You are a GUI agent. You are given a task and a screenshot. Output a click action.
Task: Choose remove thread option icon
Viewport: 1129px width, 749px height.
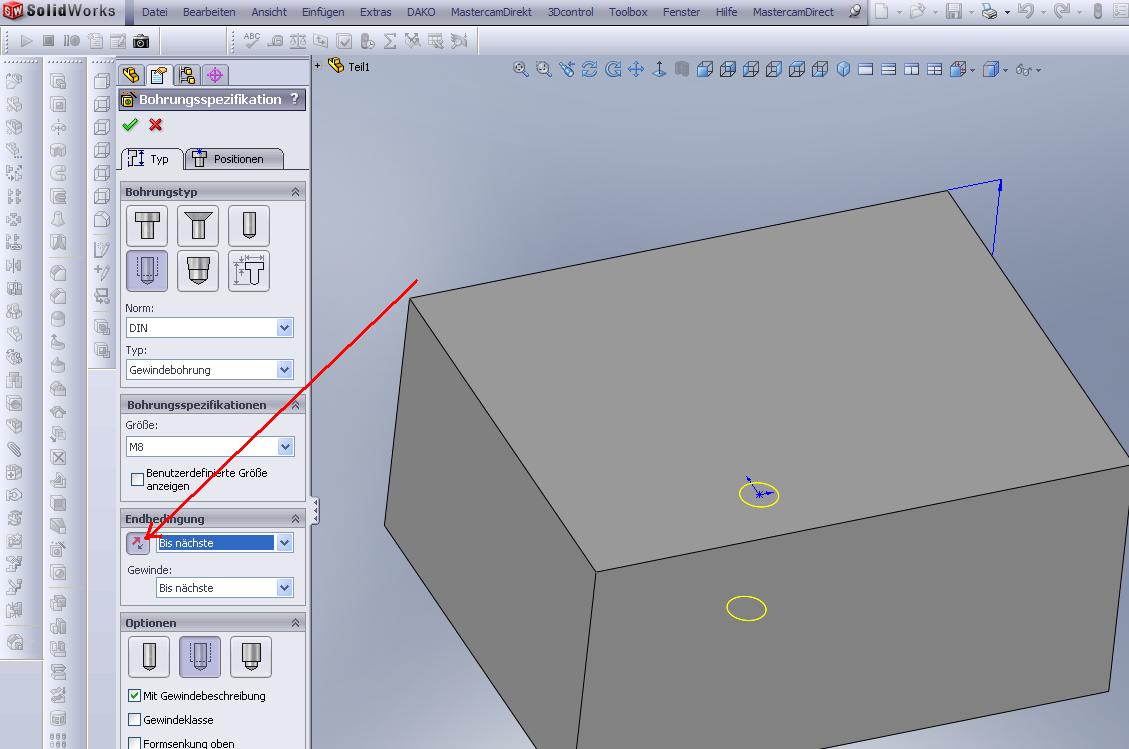[251, 657]
